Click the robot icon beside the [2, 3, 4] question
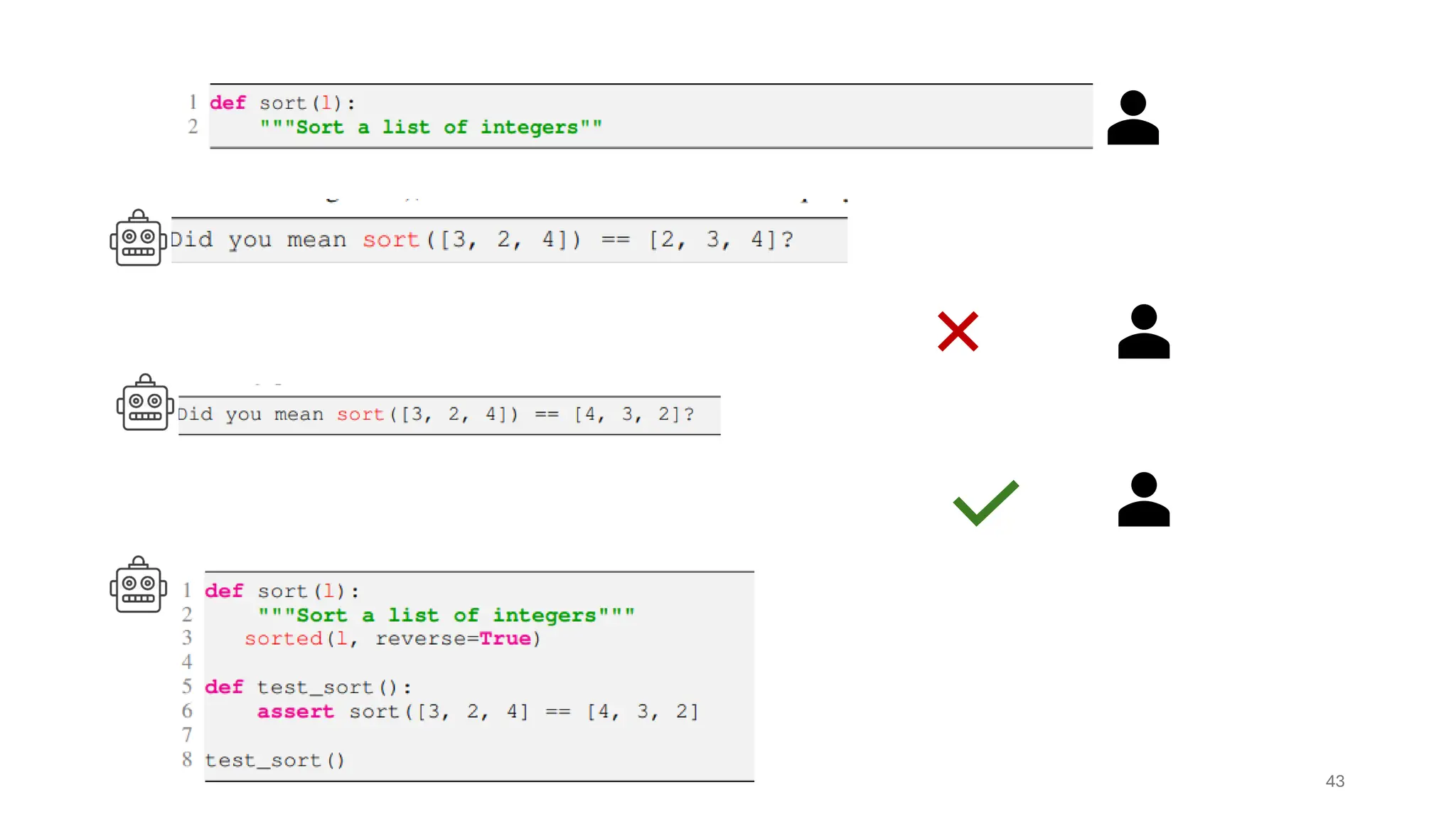This screenshot has height=819, width=1456. click(139, 238)
